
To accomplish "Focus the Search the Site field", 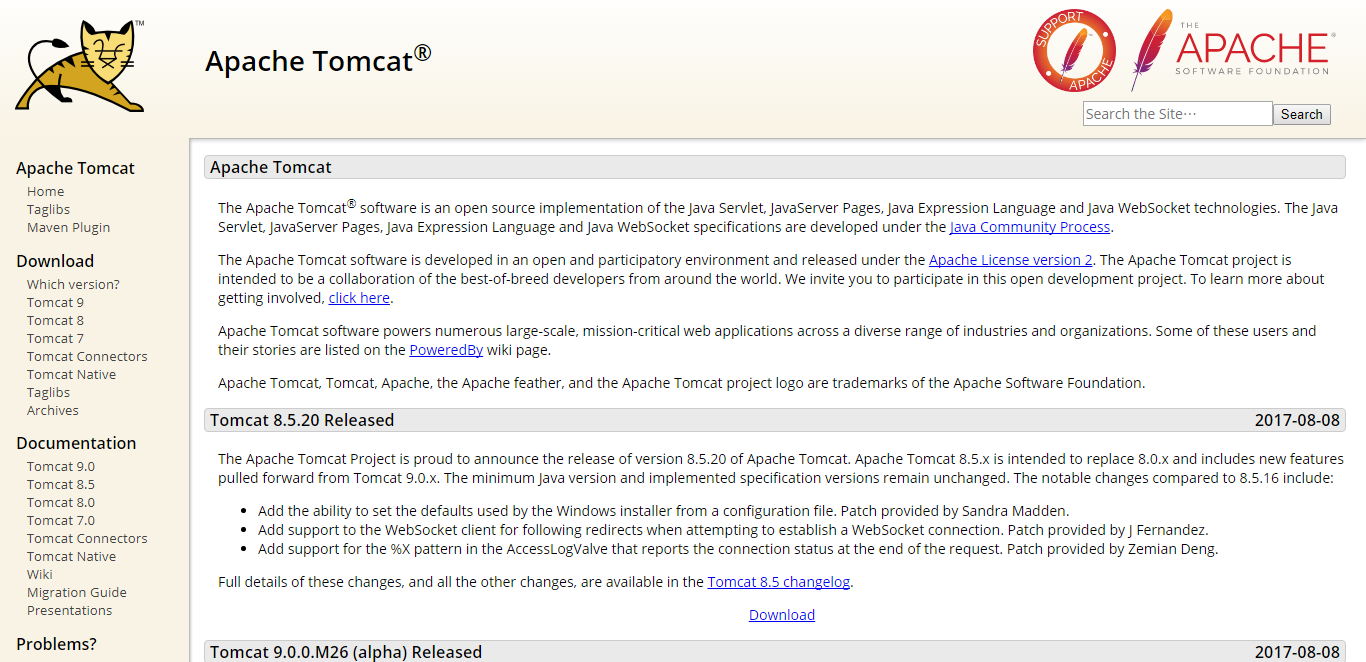I will 1177,114.
